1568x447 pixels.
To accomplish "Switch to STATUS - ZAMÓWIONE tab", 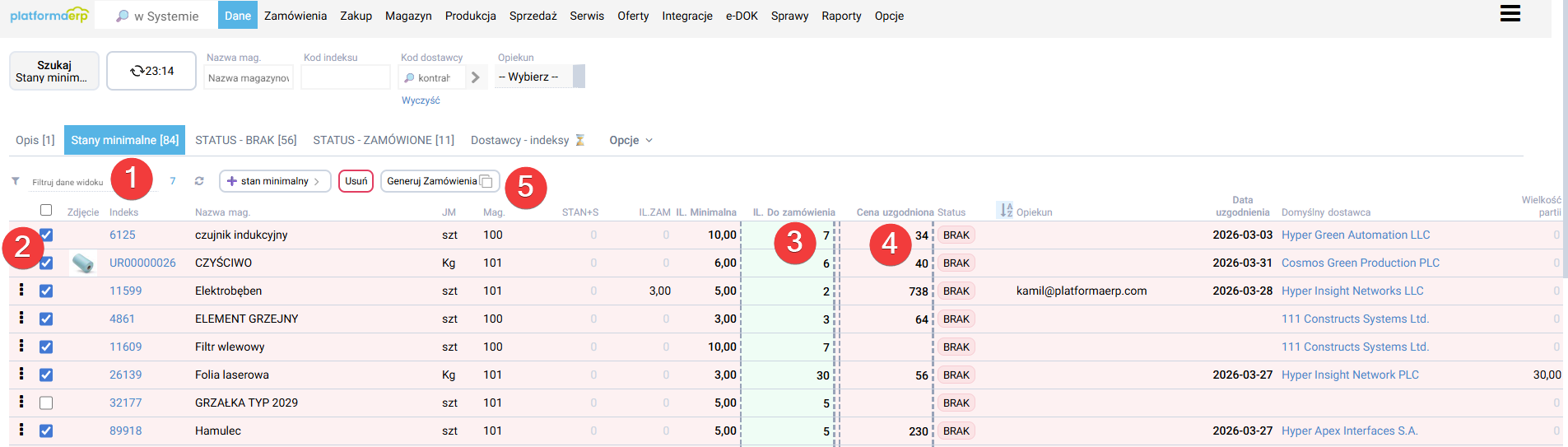I will pos(383,140).
